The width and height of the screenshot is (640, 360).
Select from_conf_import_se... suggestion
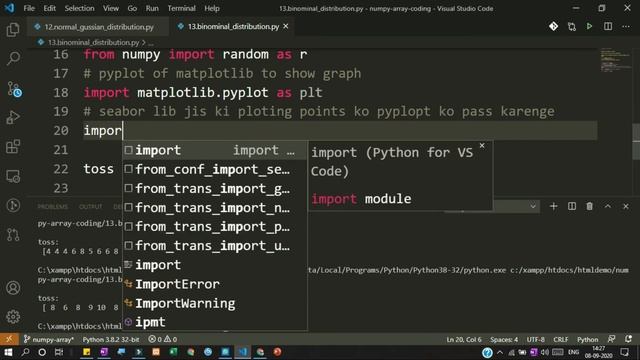[x=215, y=169]
